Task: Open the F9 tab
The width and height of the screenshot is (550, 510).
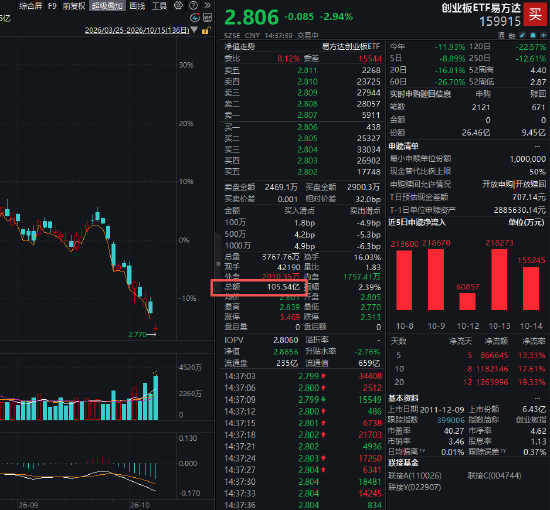Action: [52, 6]
